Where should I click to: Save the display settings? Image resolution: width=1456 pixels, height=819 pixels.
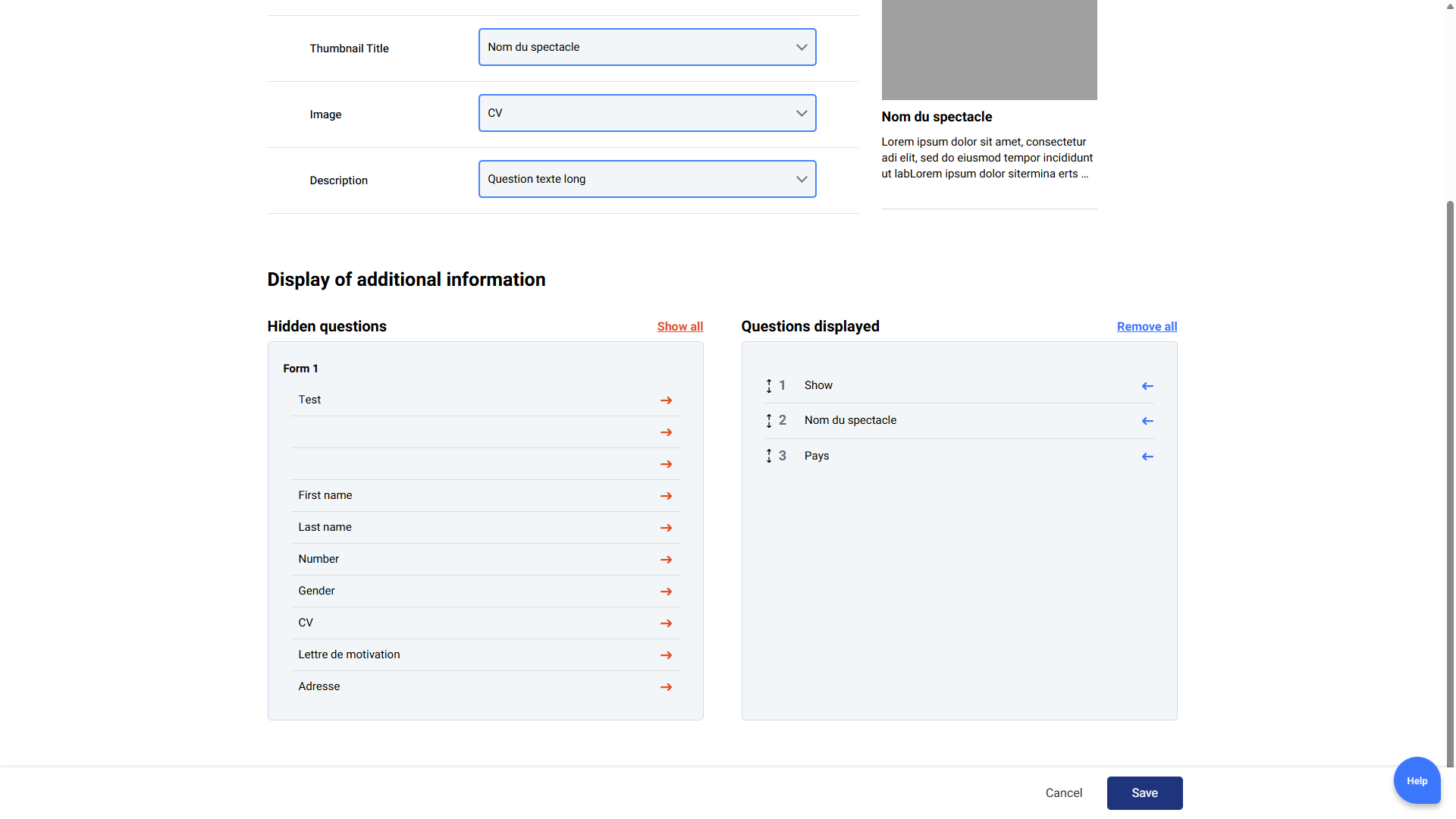pyautogui.click(x=1144, y=793)
